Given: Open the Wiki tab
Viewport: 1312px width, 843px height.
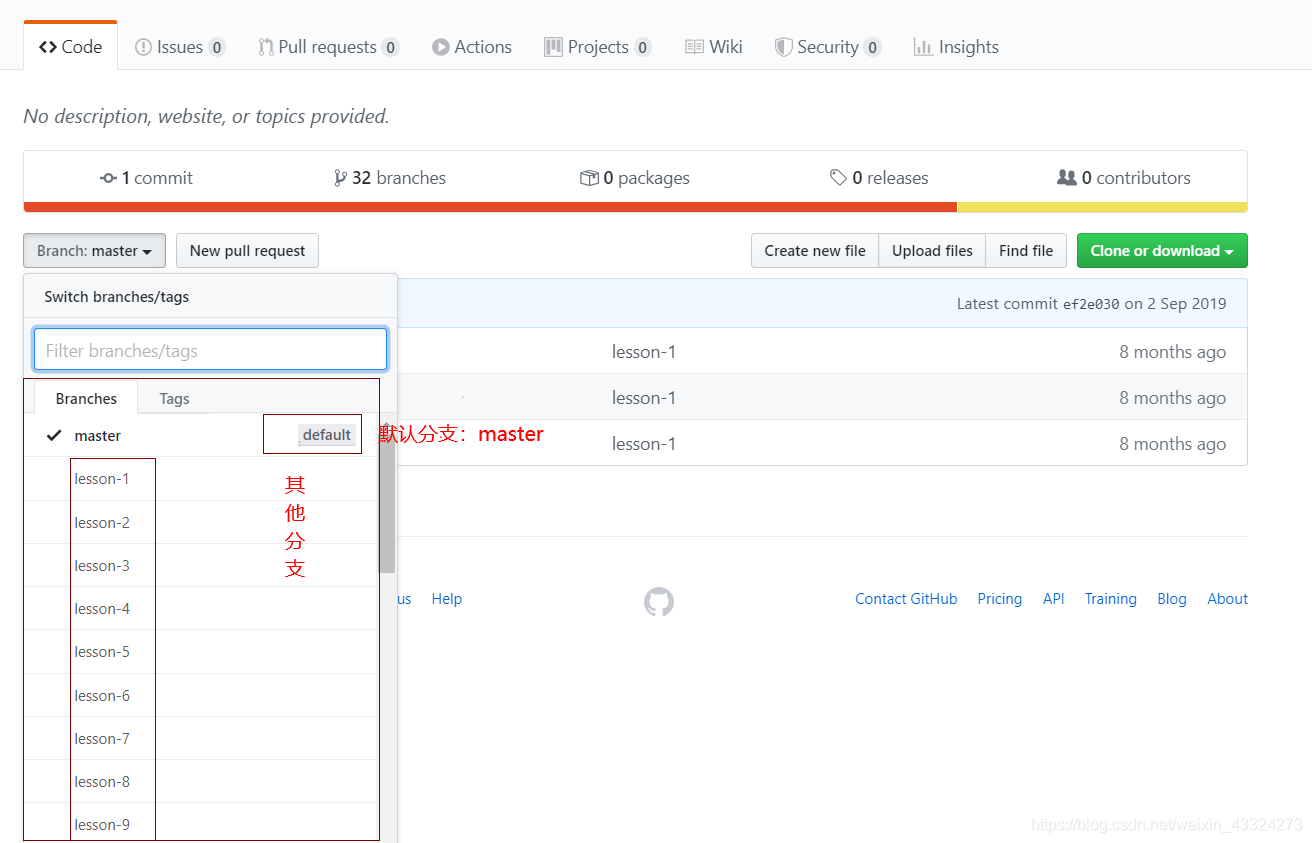Looking at the screenshot, I should pos(714,47).
